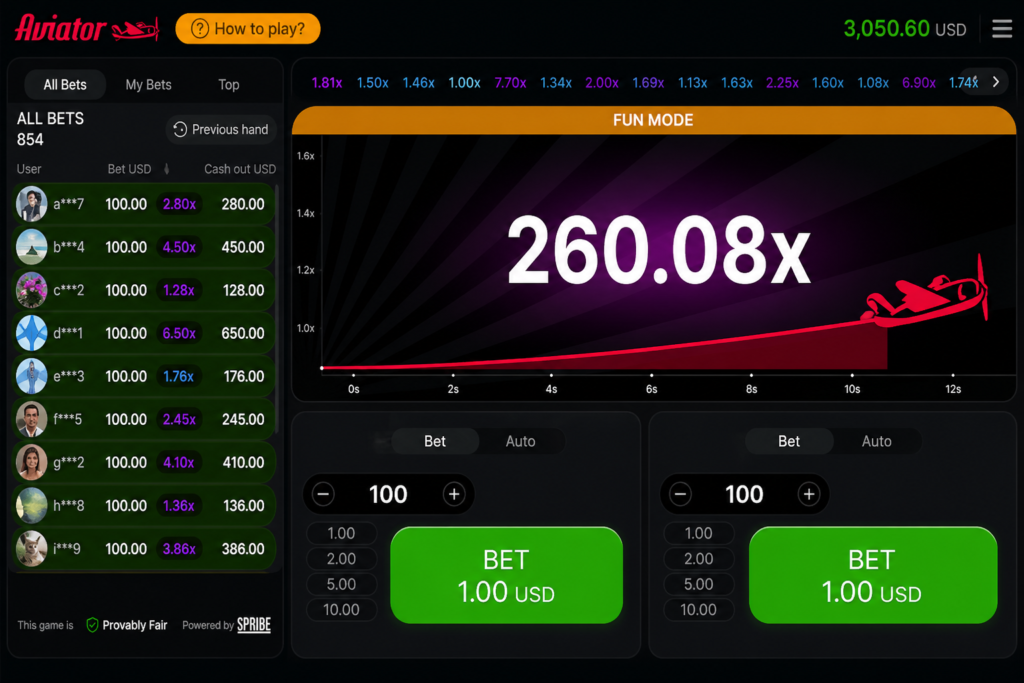Click the 1.50x history multiplier
The height and width of the screenshot is (683, 1024).
coord(372,83)
